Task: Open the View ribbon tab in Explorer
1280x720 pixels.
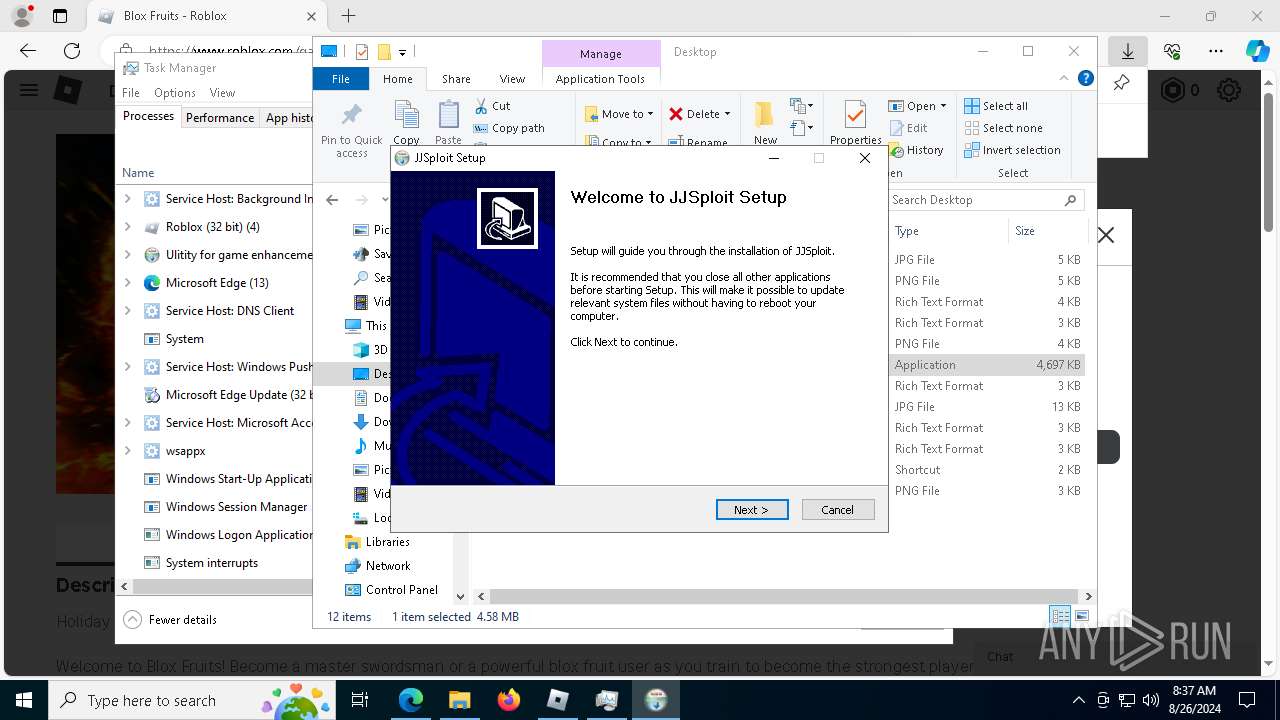Action: (512, 79)
